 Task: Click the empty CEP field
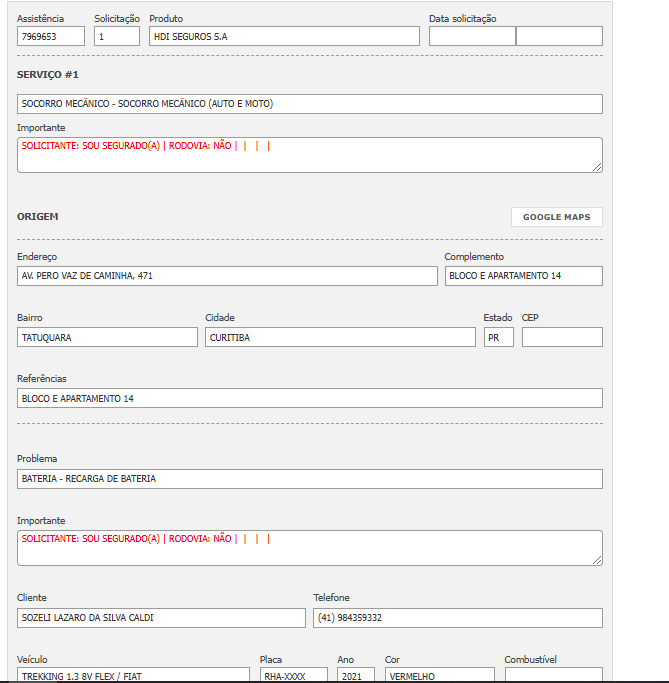coord(562,337)
